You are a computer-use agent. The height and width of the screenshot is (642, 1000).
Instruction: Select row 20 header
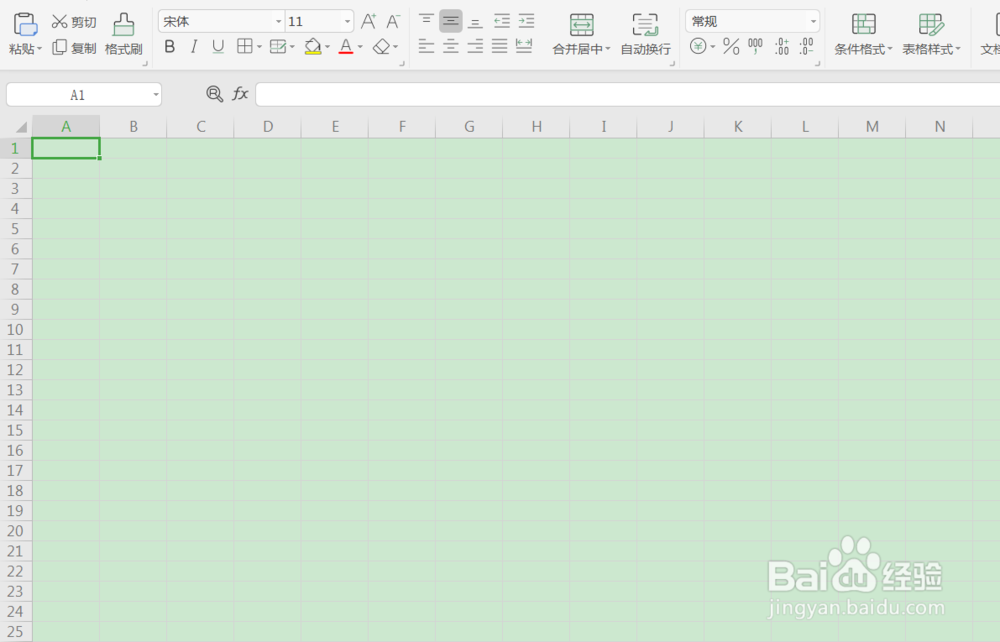pos(15,531)
